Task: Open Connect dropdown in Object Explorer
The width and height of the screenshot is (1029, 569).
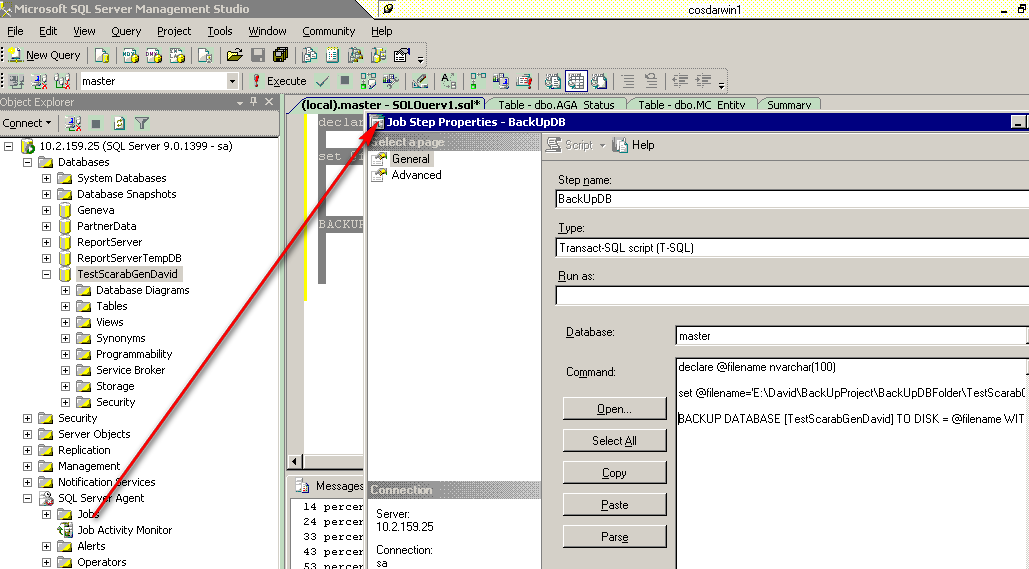Action: point(26,123)
